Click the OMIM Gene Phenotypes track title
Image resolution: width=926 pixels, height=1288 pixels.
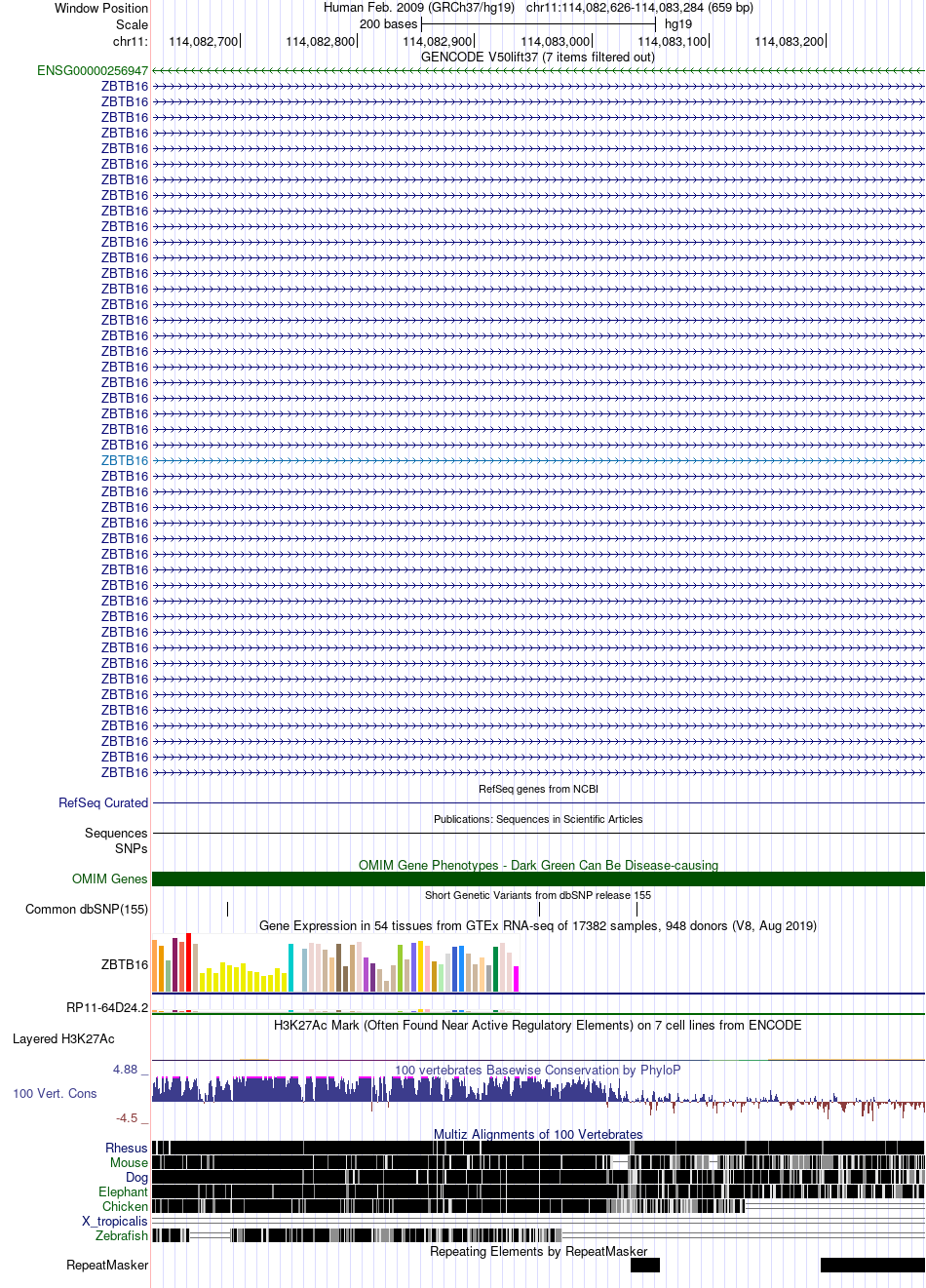538,865
